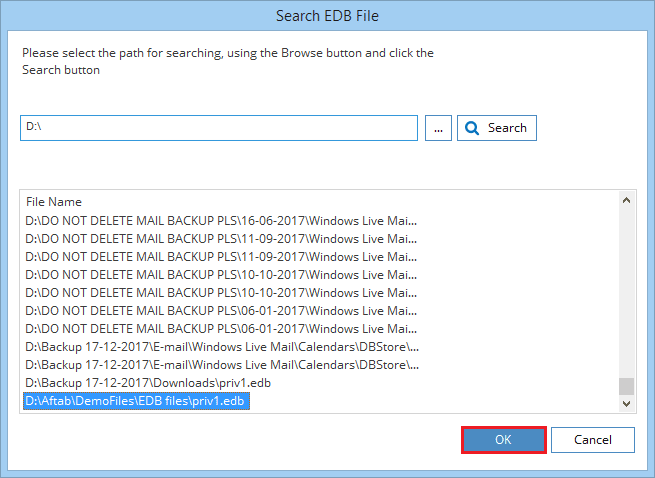655x478 pixels.
Task: Click the file list vertical scrollbar thumb
Action: [627, 386]
